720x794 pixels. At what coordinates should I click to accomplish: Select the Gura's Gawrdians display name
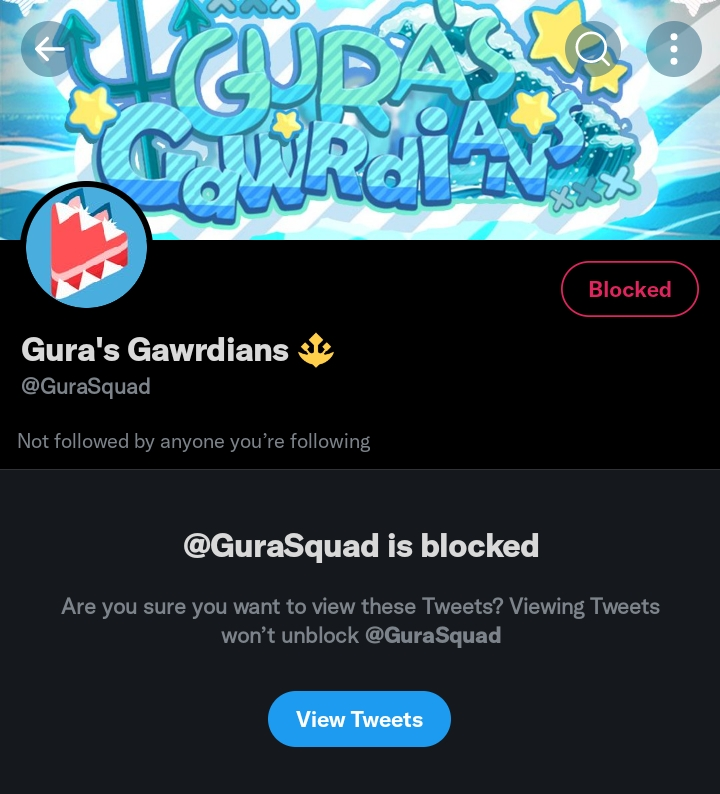point(155,350)
